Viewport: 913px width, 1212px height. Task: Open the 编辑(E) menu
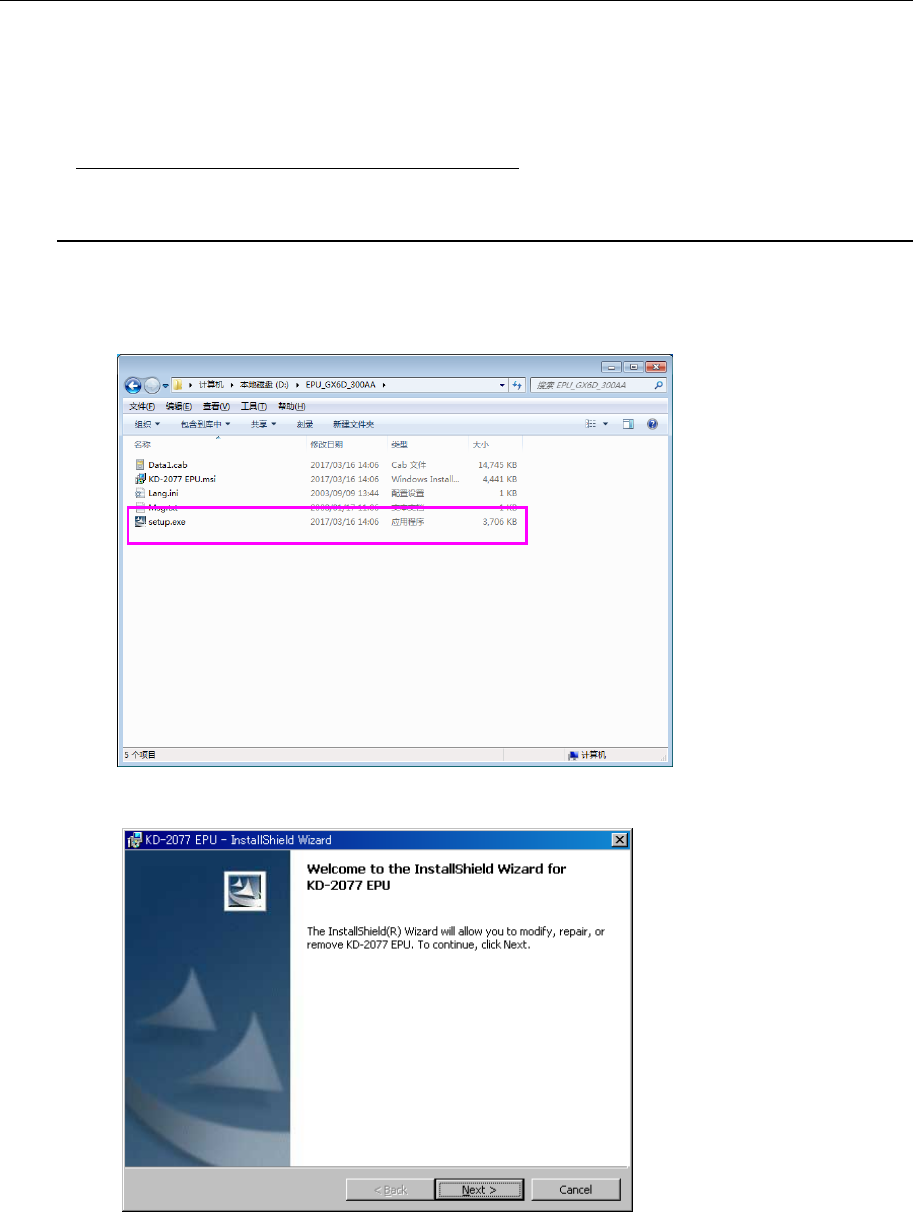pos(180,407)
